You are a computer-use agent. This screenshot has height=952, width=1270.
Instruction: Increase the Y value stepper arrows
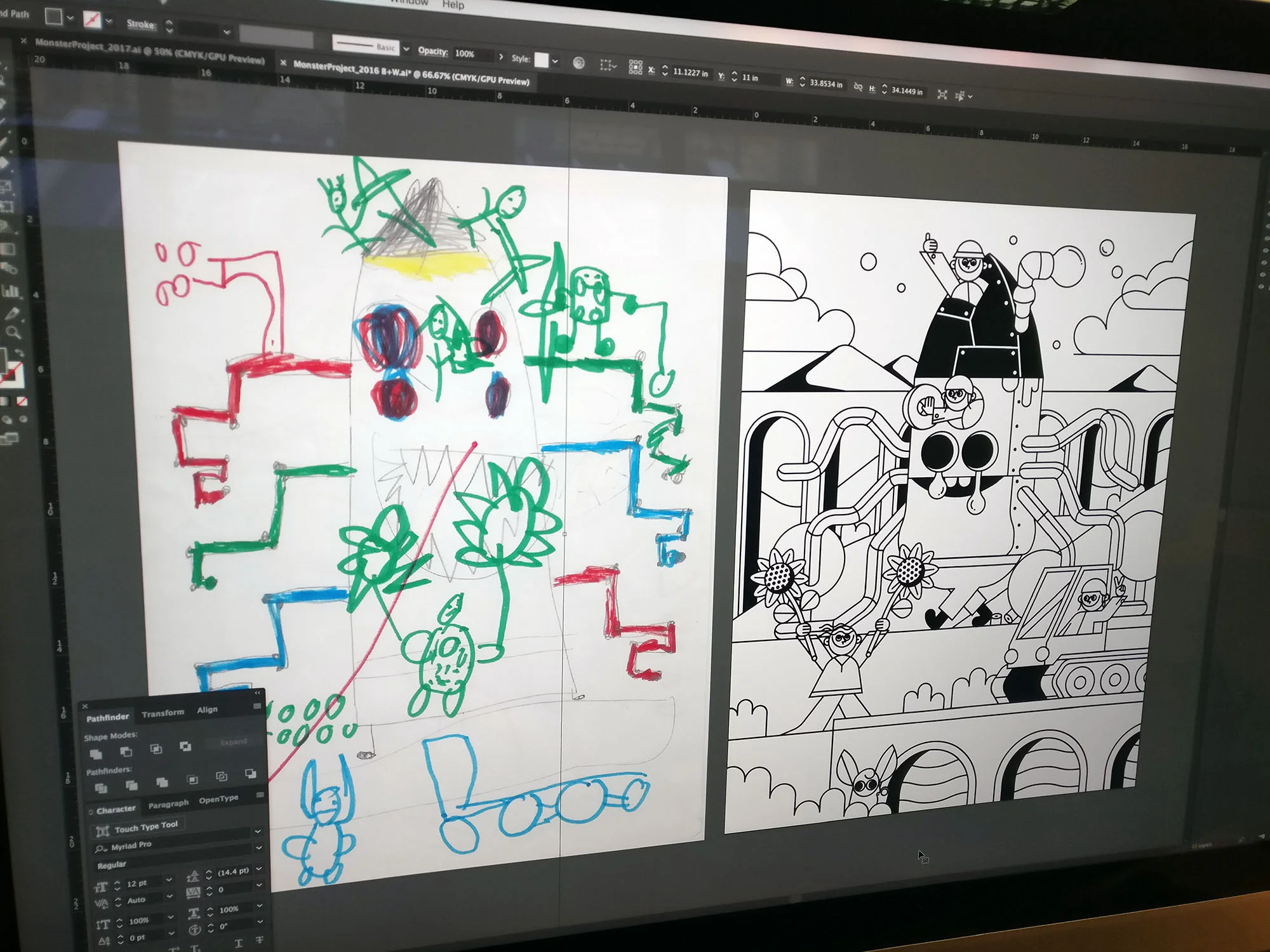click(734, 74)
